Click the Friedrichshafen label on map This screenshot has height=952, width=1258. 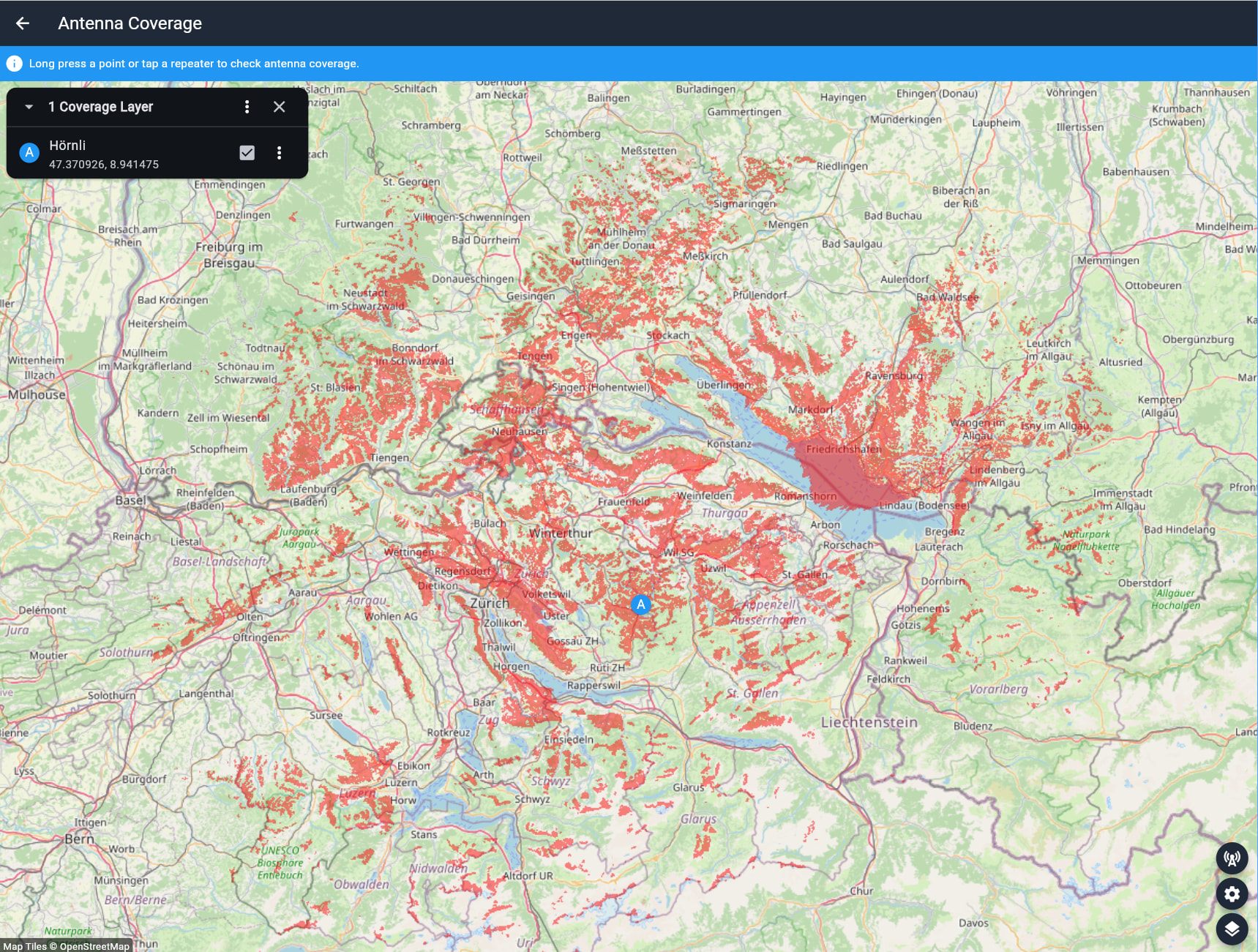pos(843,449)
